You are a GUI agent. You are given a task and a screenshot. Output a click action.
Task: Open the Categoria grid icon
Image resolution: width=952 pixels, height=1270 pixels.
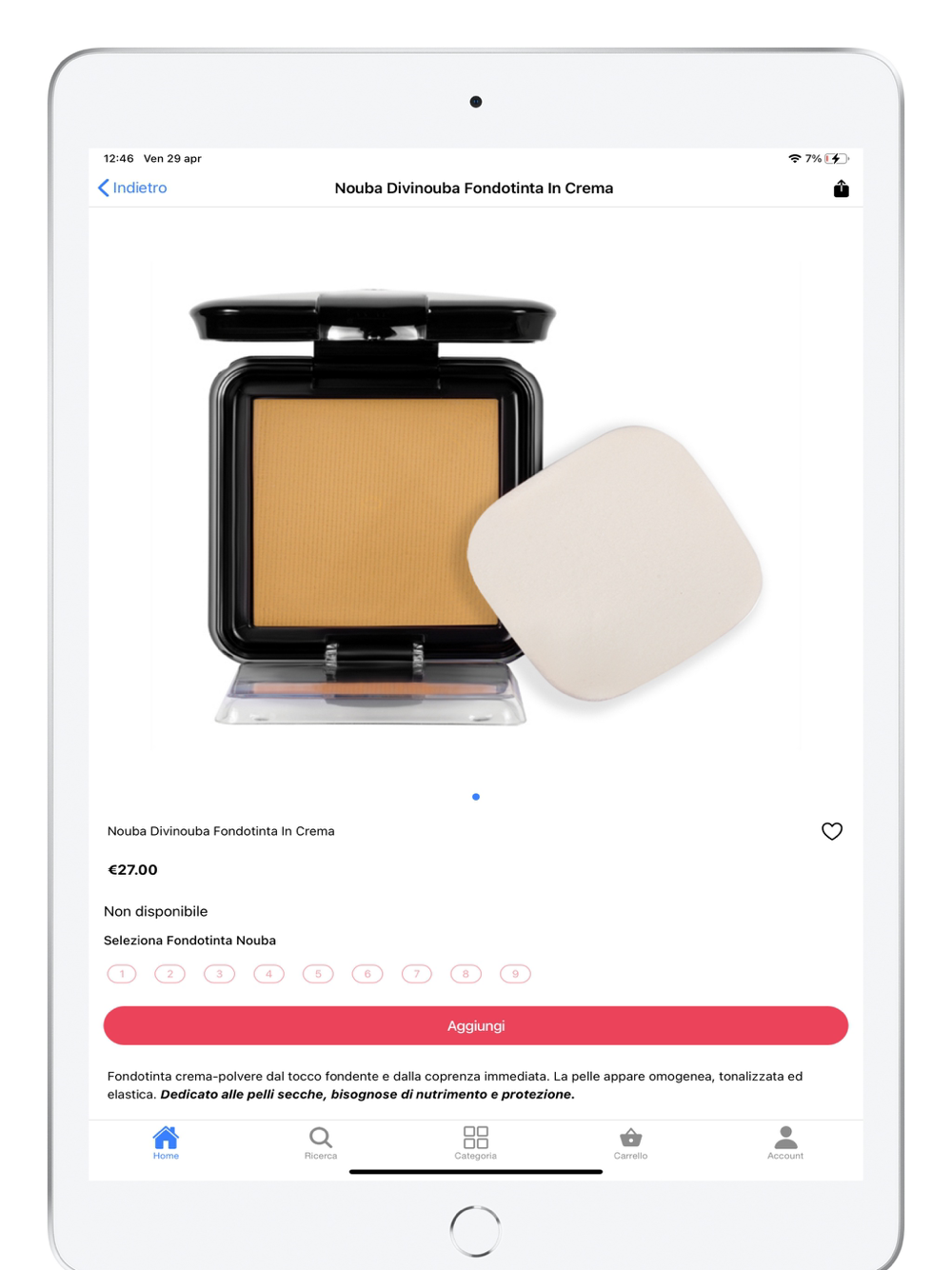click(x=476, y=1138)
